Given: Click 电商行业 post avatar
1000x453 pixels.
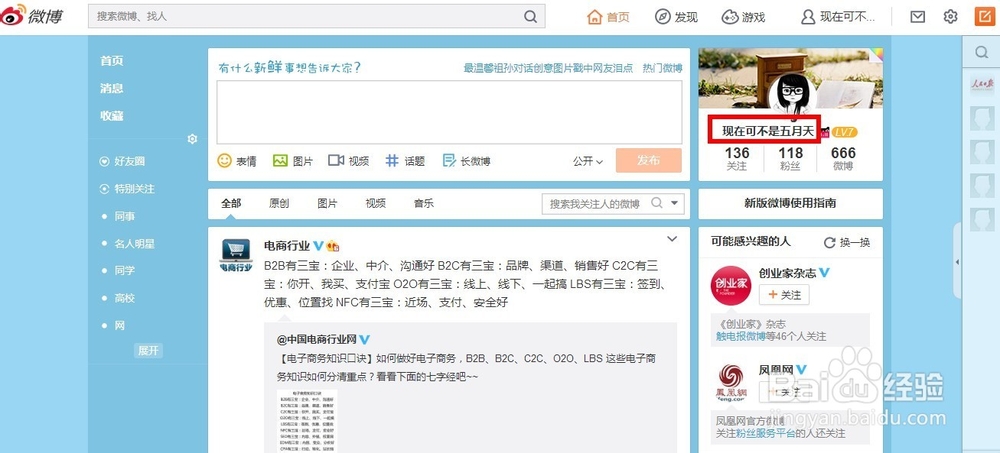Looking at the screenshot, I should click(x=236, y=256).
